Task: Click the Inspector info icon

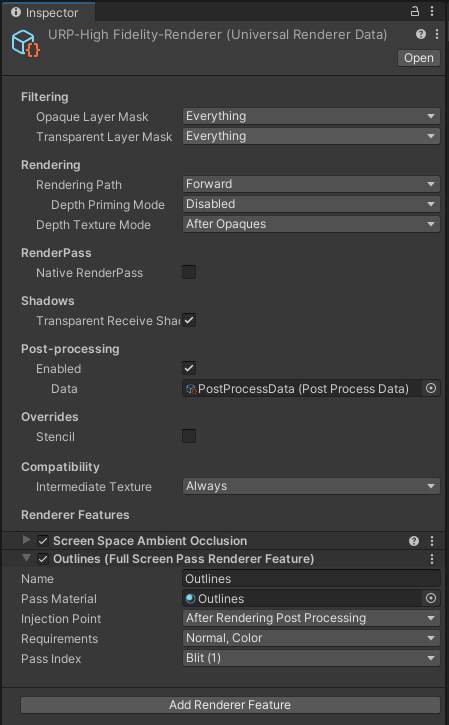Action: tap(16, 12)
